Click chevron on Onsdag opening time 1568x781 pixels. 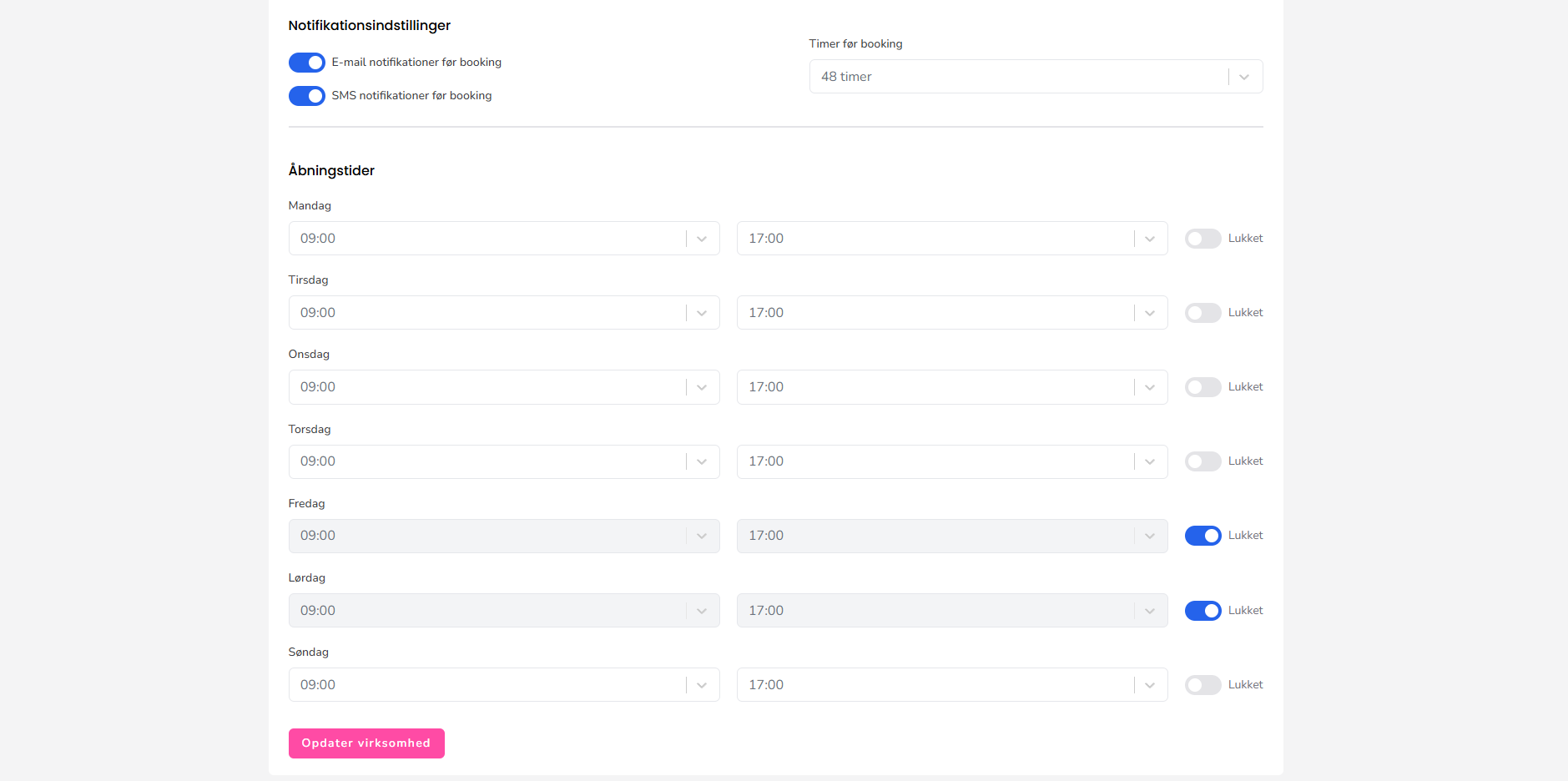point(701,387)
